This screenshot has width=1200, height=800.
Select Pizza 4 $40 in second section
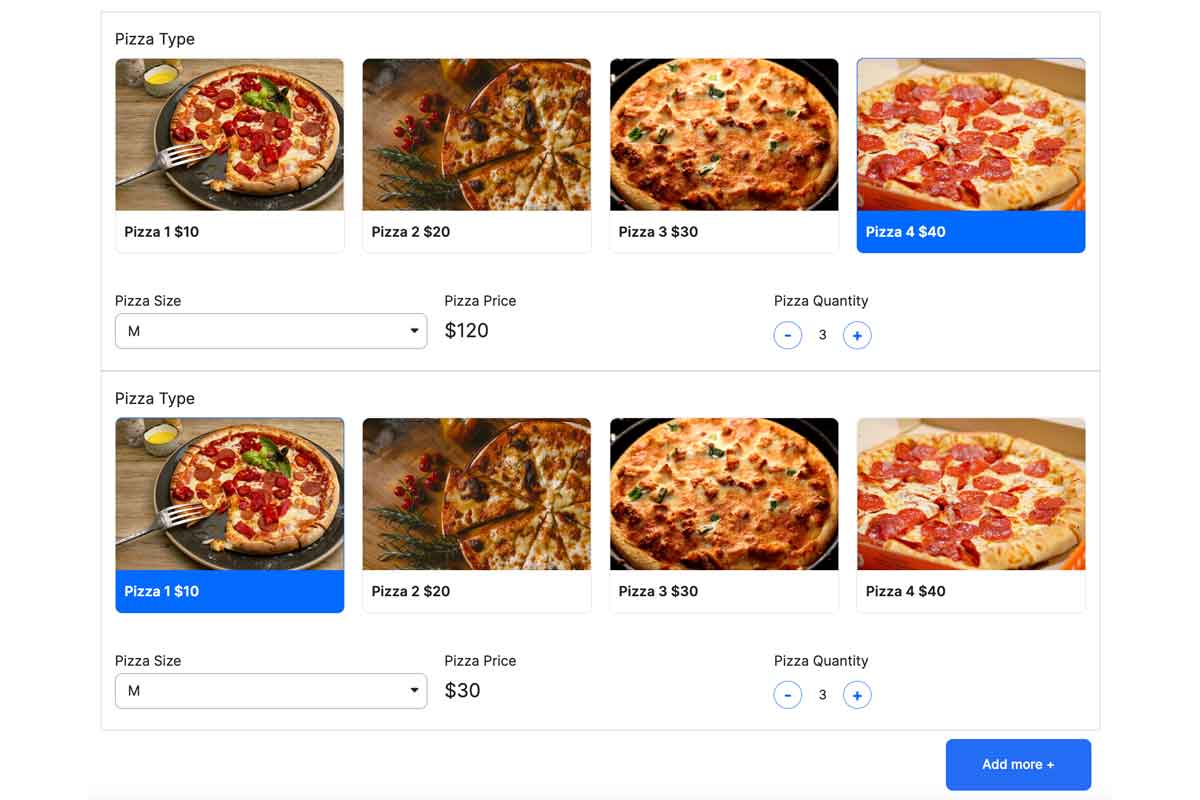971,515
